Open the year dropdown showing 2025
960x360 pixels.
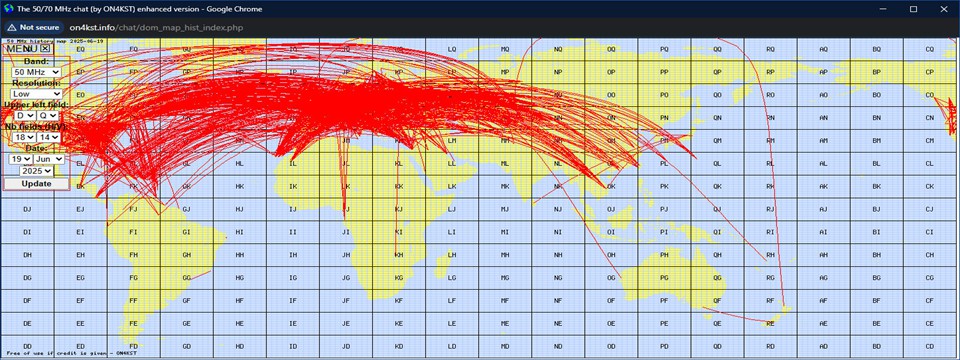(x=36, y=171)
